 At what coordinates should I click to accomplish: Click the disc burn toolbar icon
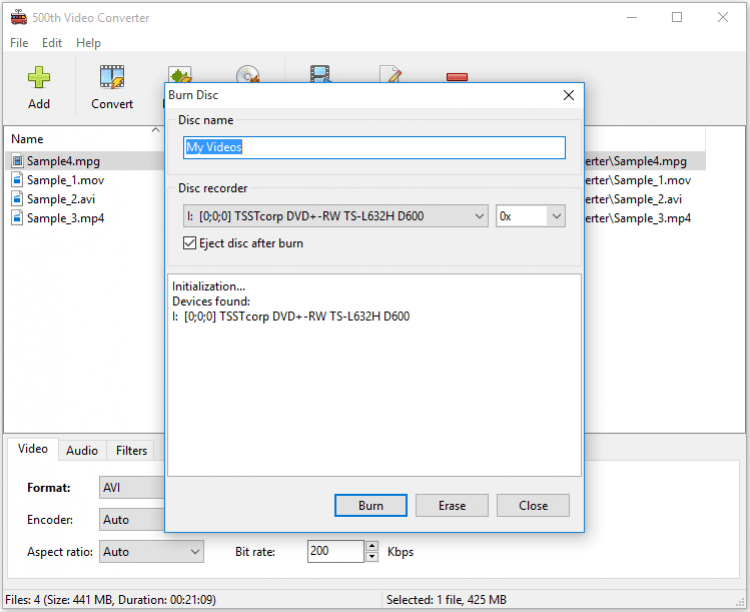[x=248, y=74]
